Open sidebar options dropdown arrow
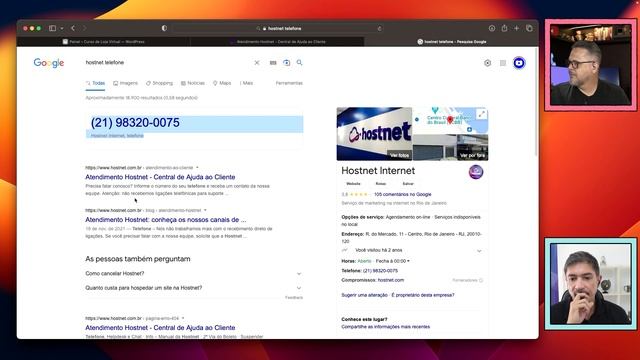This screenshot has width=640, height=360. (62, 29)
